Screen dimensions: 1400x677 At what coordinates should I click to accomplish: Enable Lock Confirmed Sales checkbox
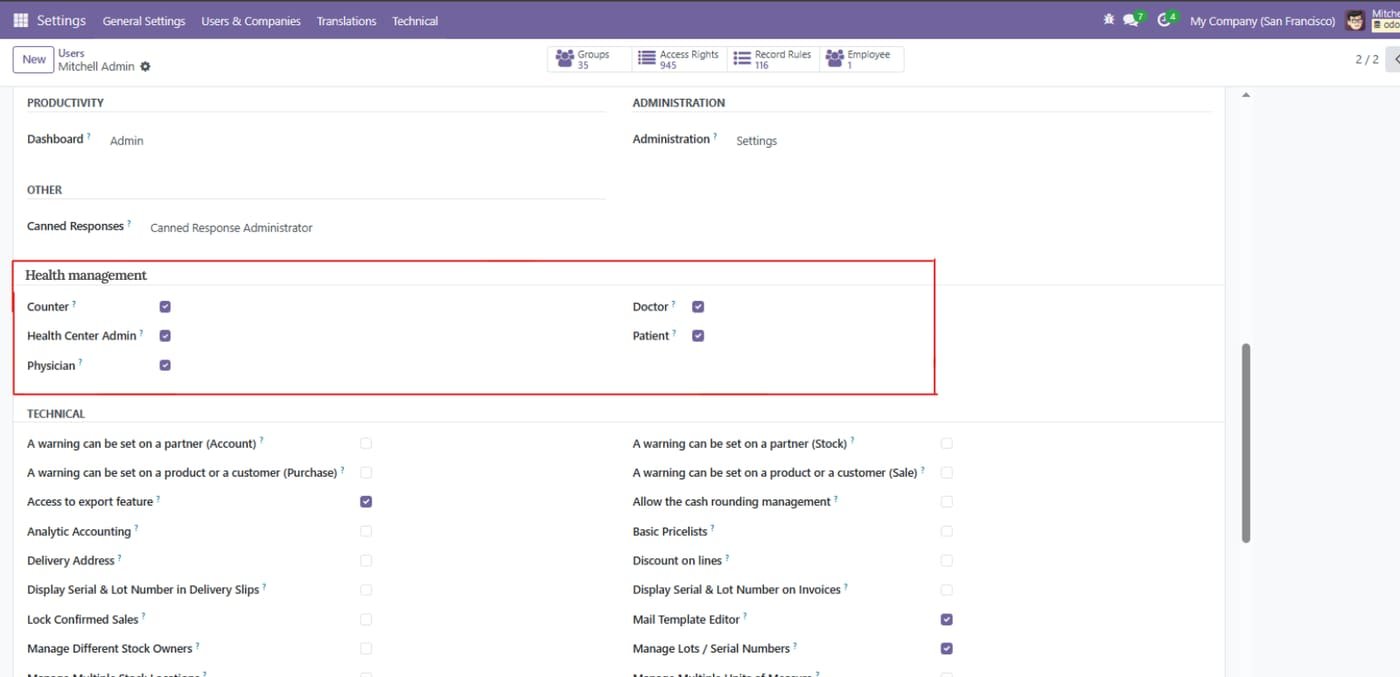pyautogui.click(x=366, y=619)
